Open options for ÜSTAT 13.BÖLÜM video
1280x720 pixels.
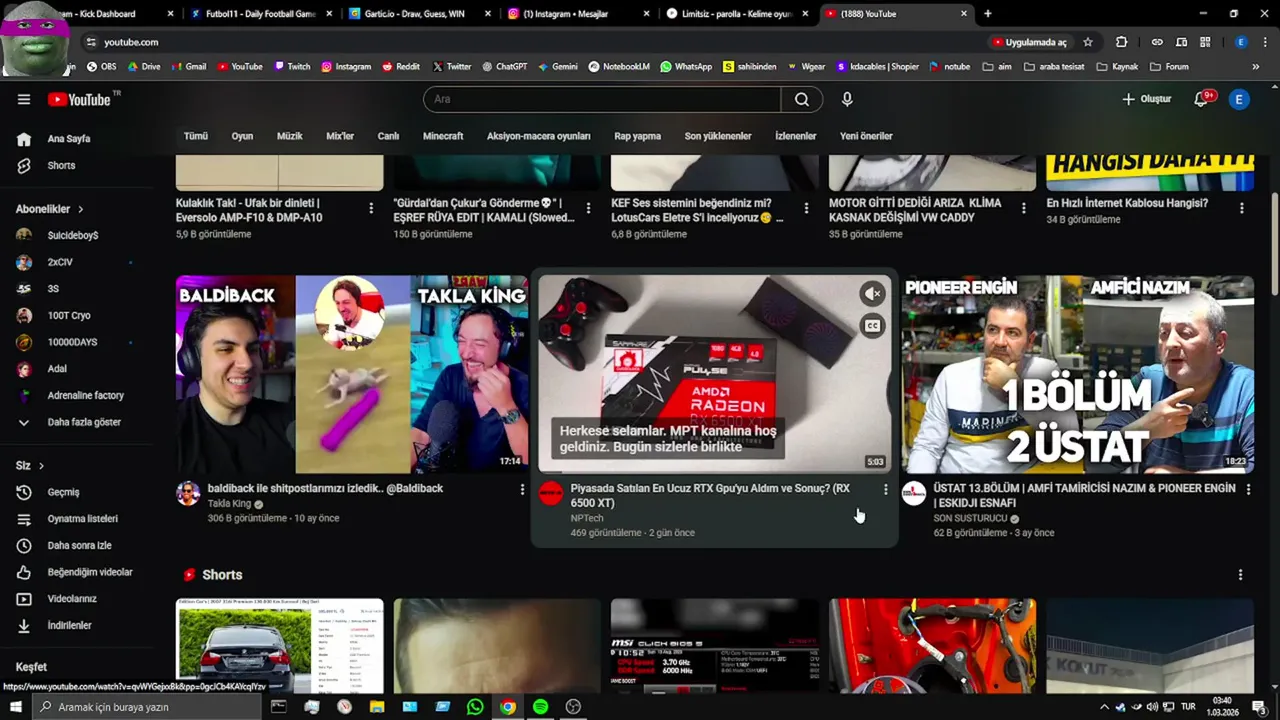coord(1248,489)
